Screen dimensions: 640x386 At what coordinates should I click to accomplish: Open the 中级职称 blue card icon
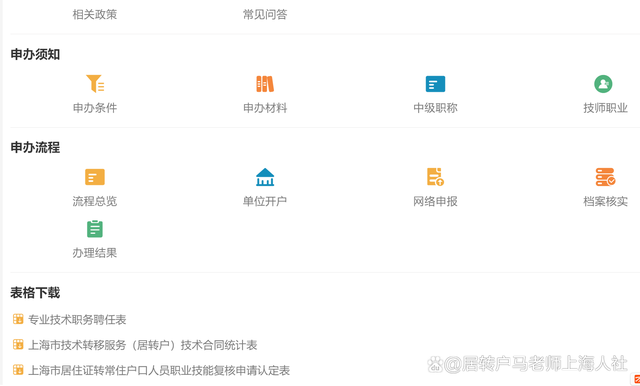pyautogui.click(x=435, y=84)
